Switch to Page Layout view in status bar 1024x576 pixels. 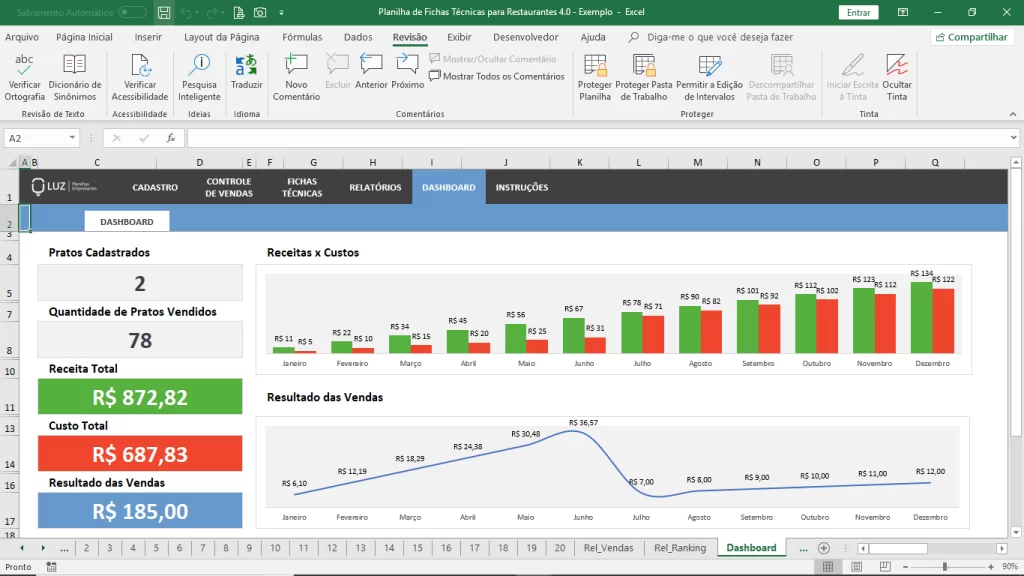pyautogui.click(x=856, y=566)
